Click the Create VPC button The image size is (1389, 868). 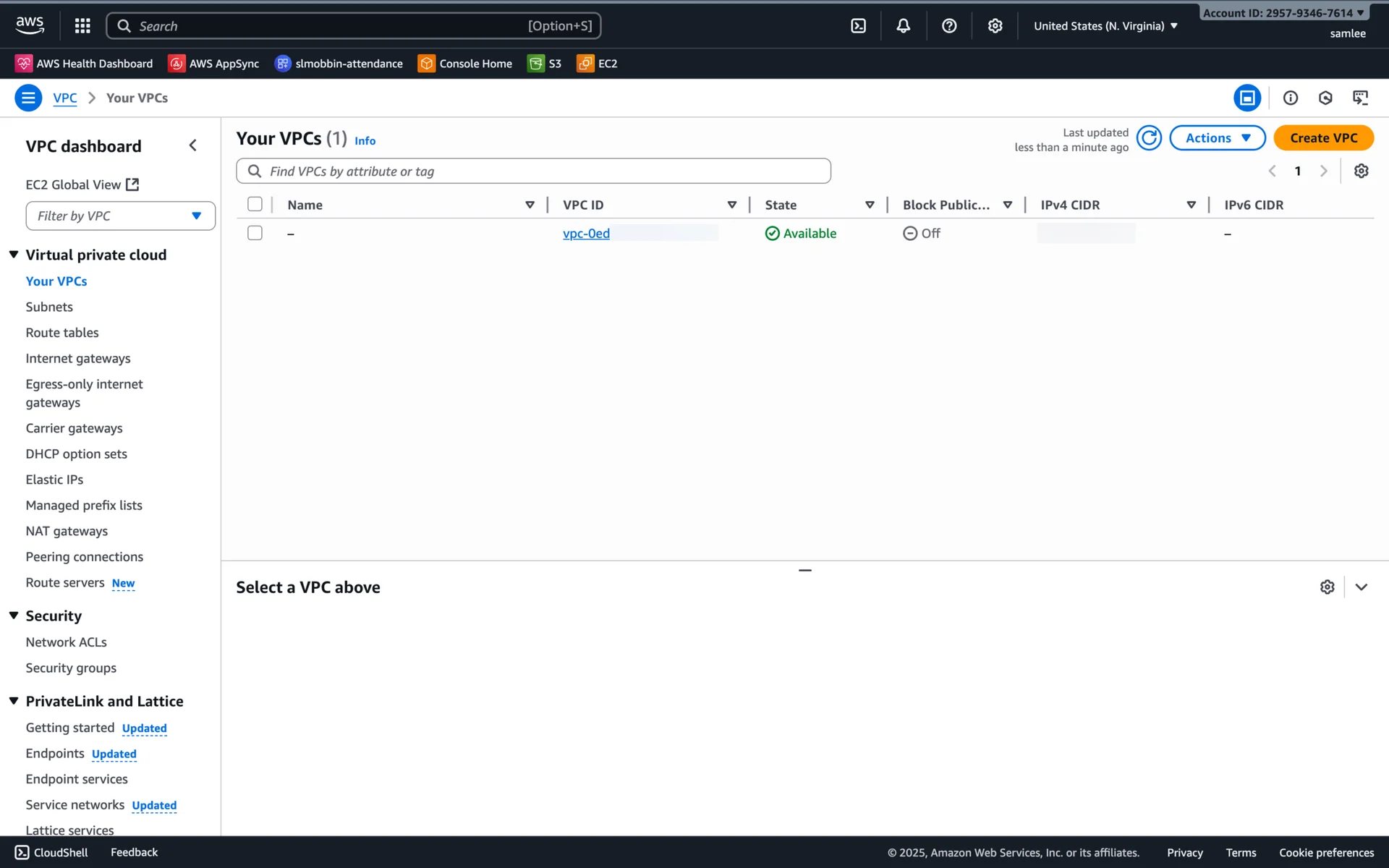[1323, 138]
